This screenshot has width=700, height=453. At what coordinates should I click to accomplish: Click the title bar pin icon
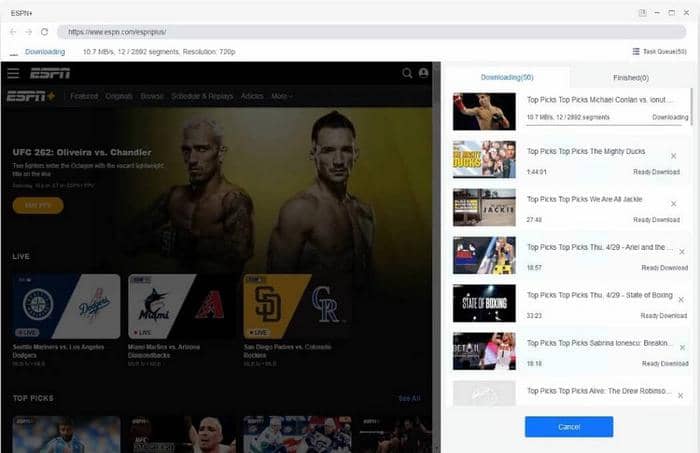pos(642,13)
